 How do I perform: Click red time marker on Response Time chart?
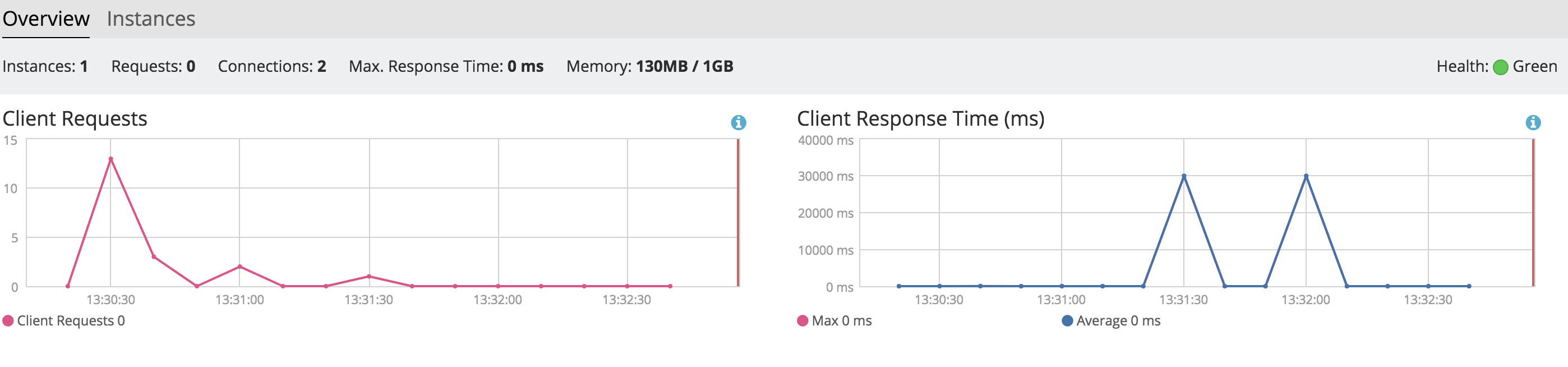pos(1533,213)
